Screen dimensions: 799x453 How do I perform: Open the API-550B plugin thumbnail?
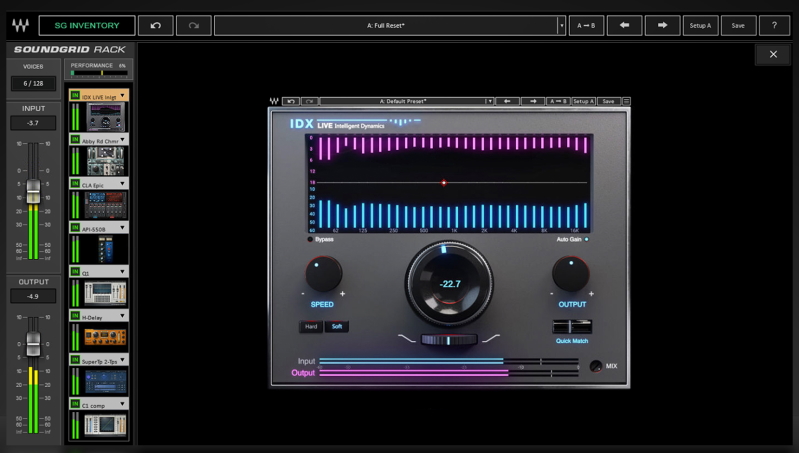[105, 249]
